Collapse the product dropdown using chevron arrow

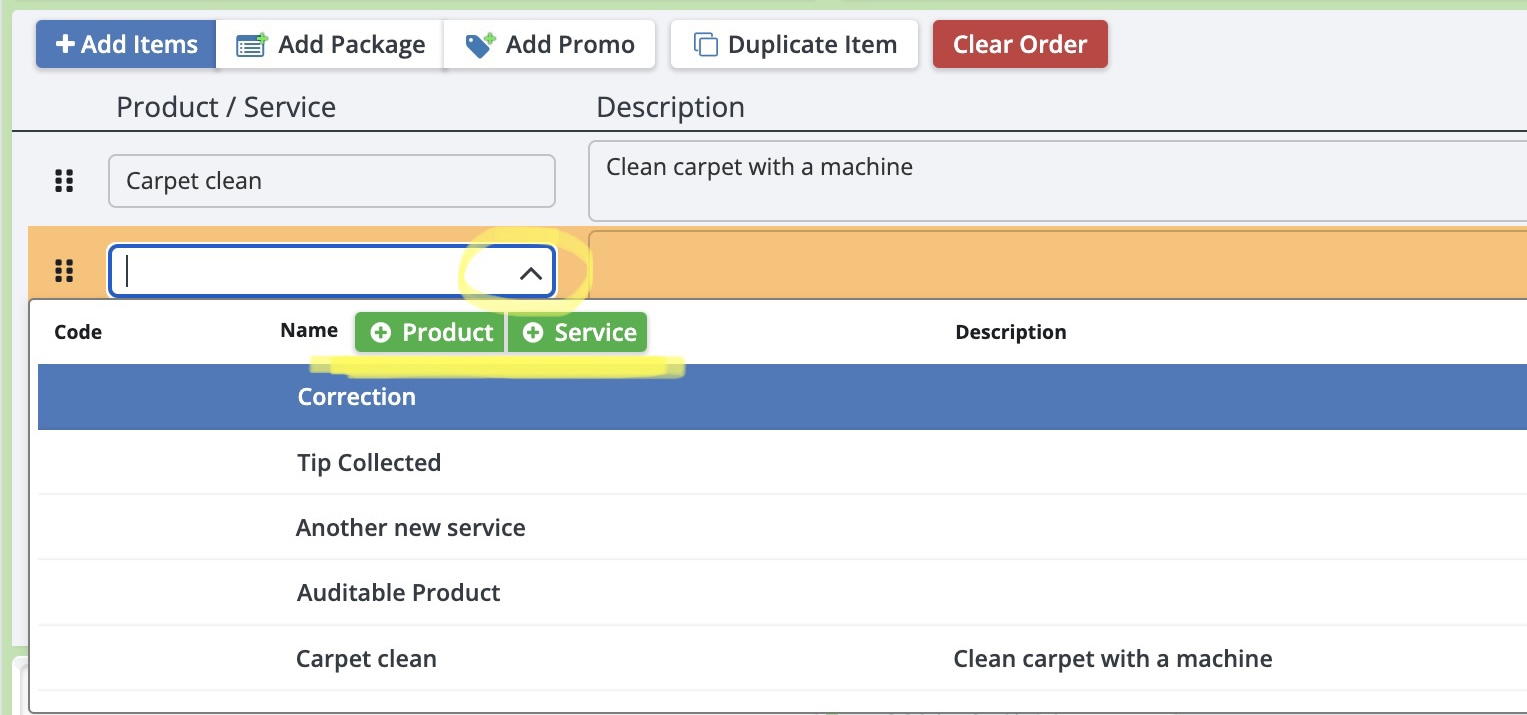click(531, 273)
